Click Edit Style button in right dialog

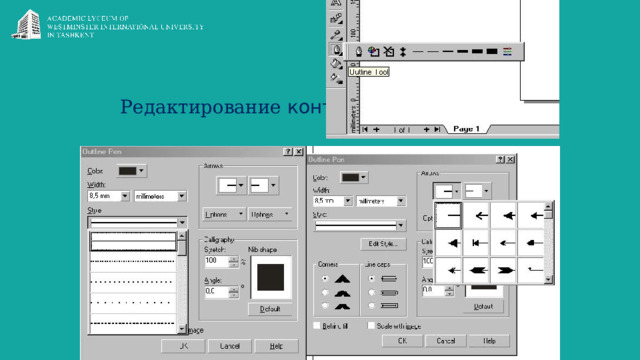[383, 244]
